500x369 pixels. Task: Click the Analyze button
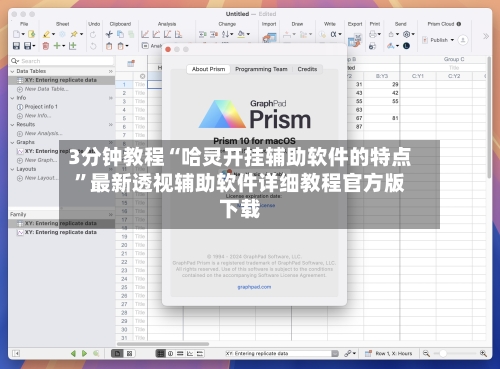152,46
